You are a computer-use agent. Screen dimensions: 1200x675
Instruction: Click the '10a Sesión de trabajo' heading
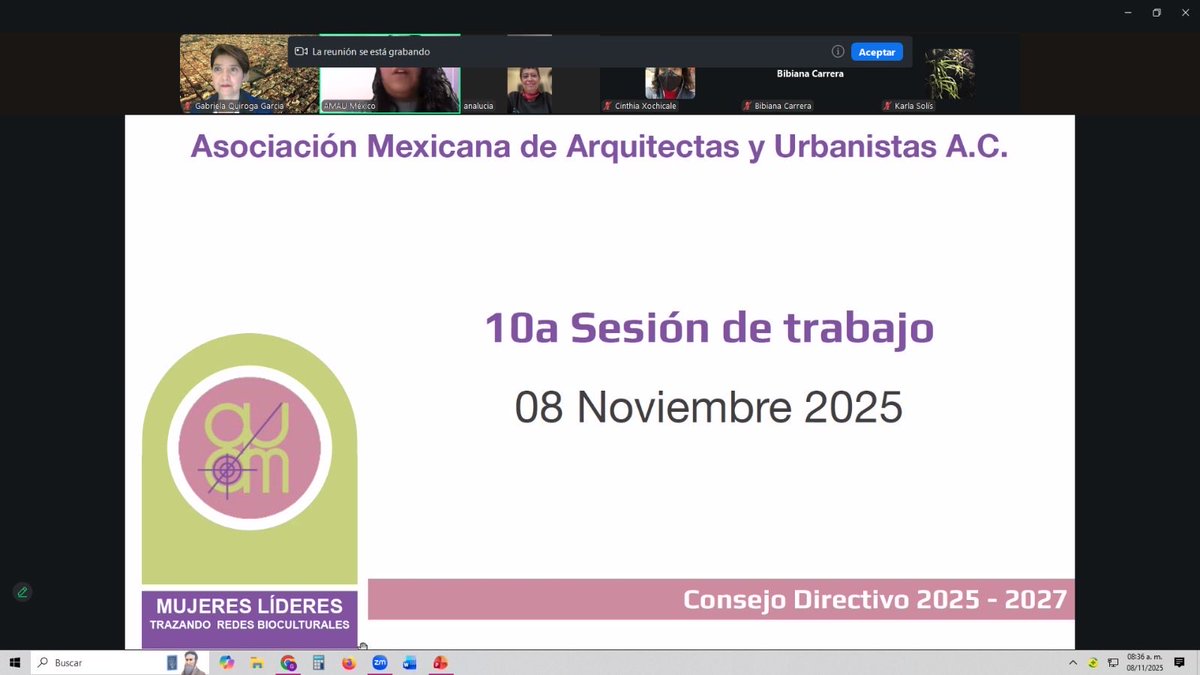coord(709,329)
